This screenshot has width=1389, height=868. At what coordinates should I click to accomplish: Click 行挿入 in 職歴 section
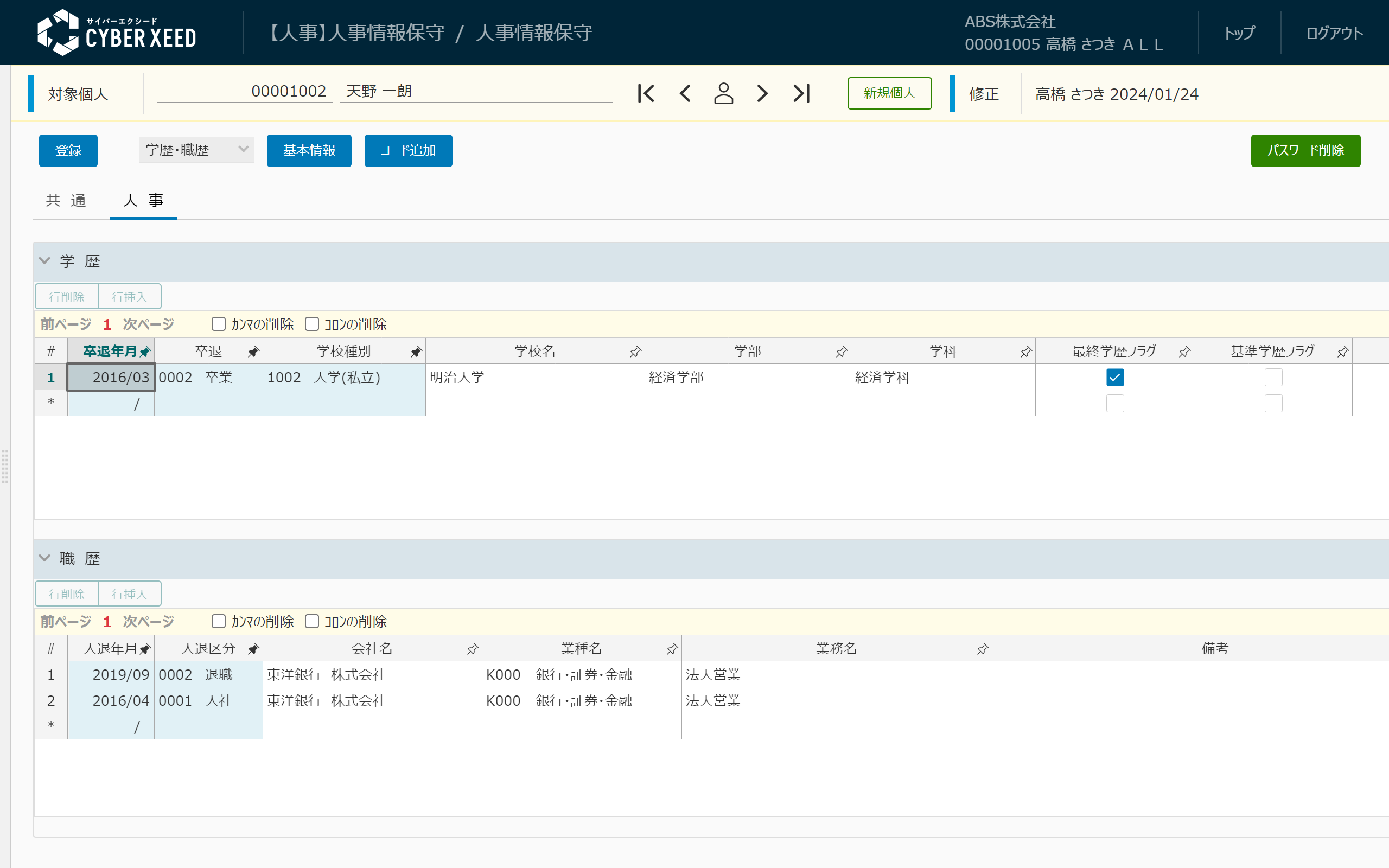129,594
